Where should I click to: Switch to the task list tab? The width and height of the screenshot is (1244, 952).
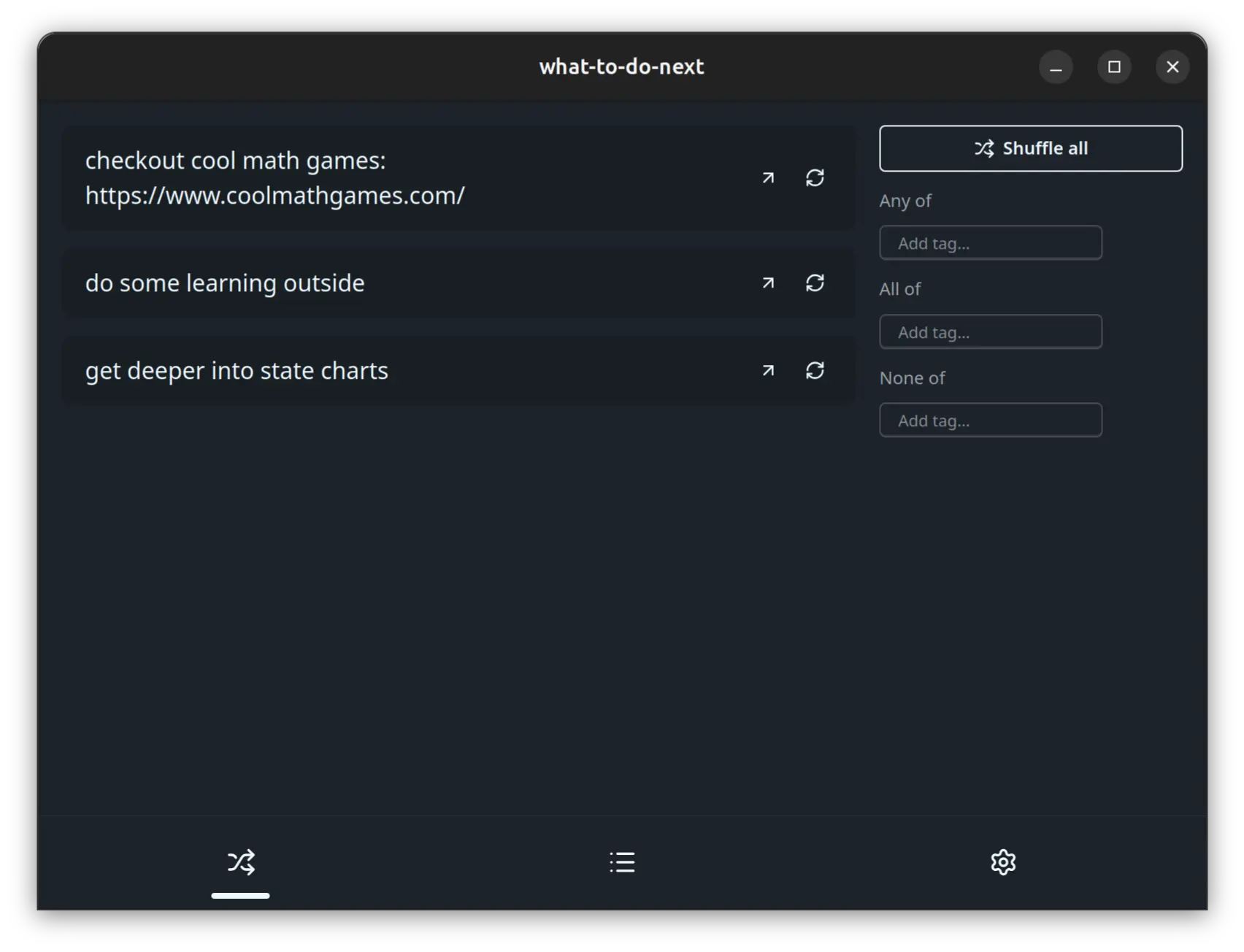click(622, 862)
